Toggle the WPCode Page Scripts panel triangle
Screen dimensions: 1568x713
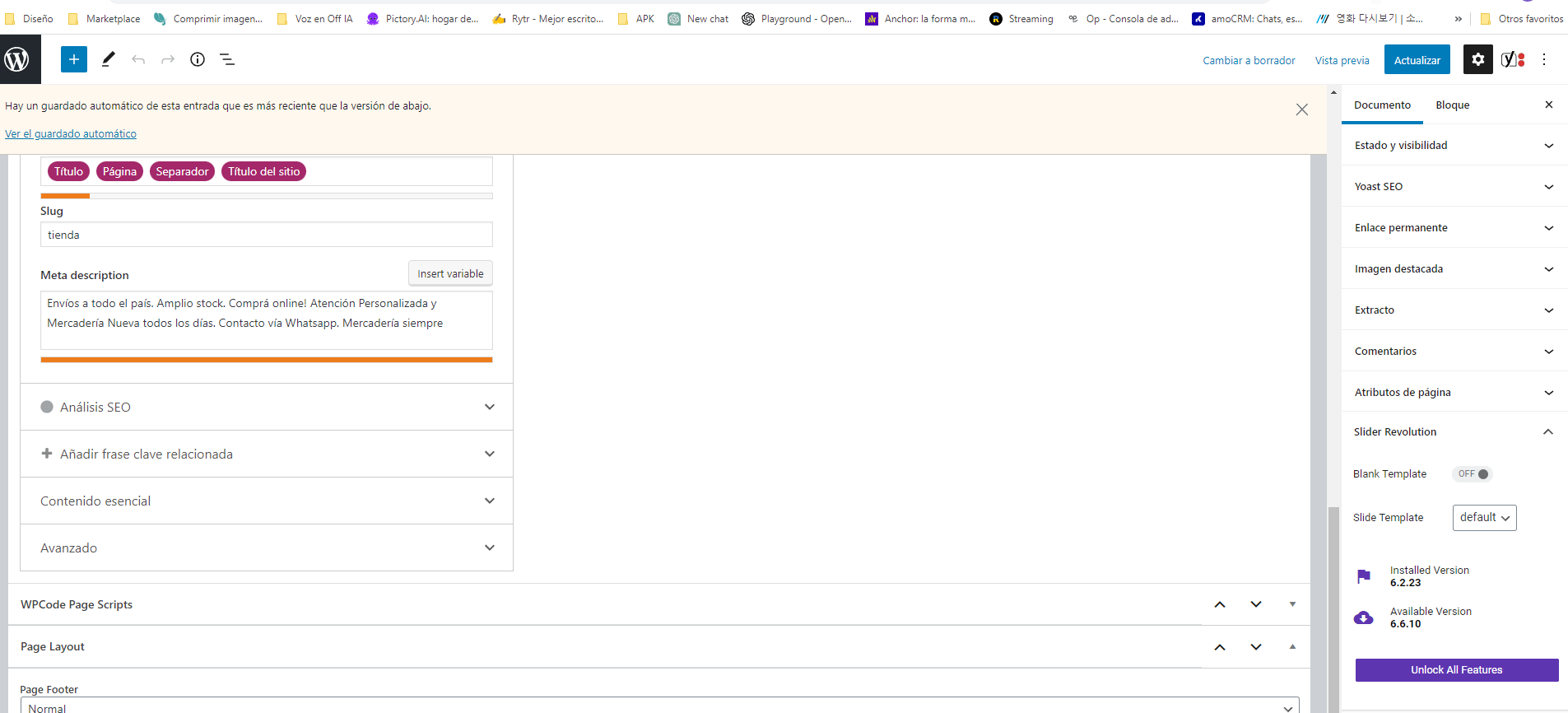tap(1292, 604)
